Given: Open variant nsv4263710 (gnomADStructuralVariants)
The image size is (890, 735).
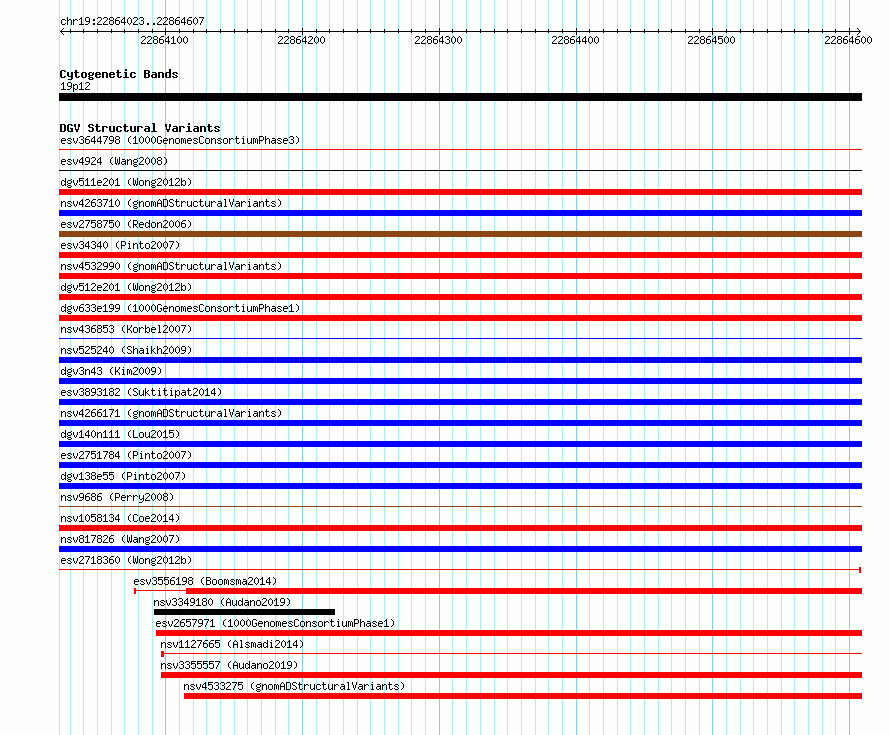Looking at the screenshot, I should coord(171,203).
